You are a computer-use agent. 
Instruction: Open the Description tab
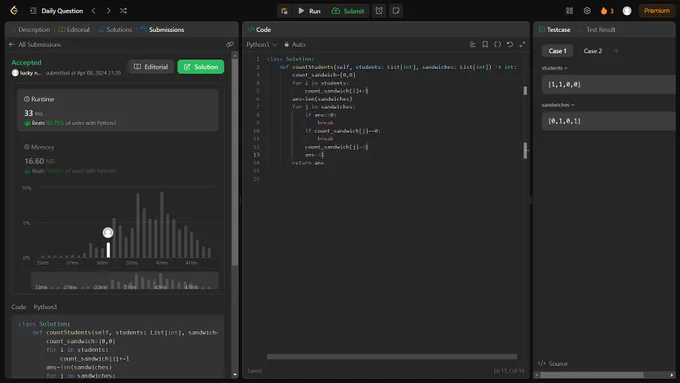30,29
